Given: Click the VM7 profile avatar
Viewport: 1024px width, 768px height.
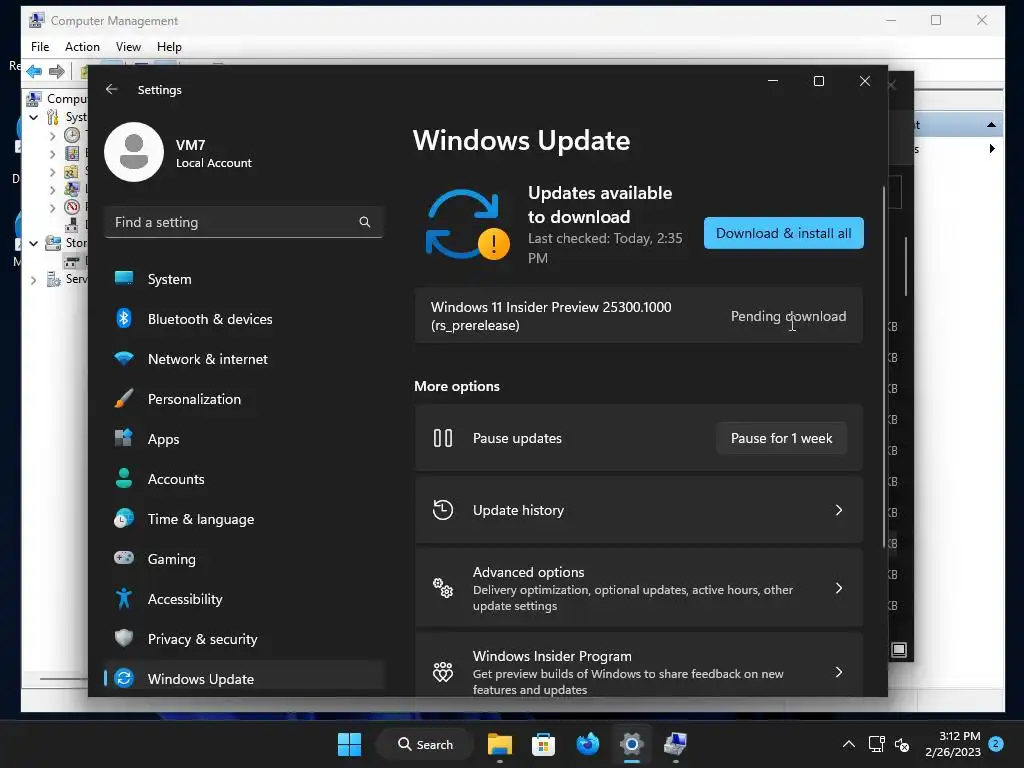Looking at the screenshot, I should click(x=134, y=152).
